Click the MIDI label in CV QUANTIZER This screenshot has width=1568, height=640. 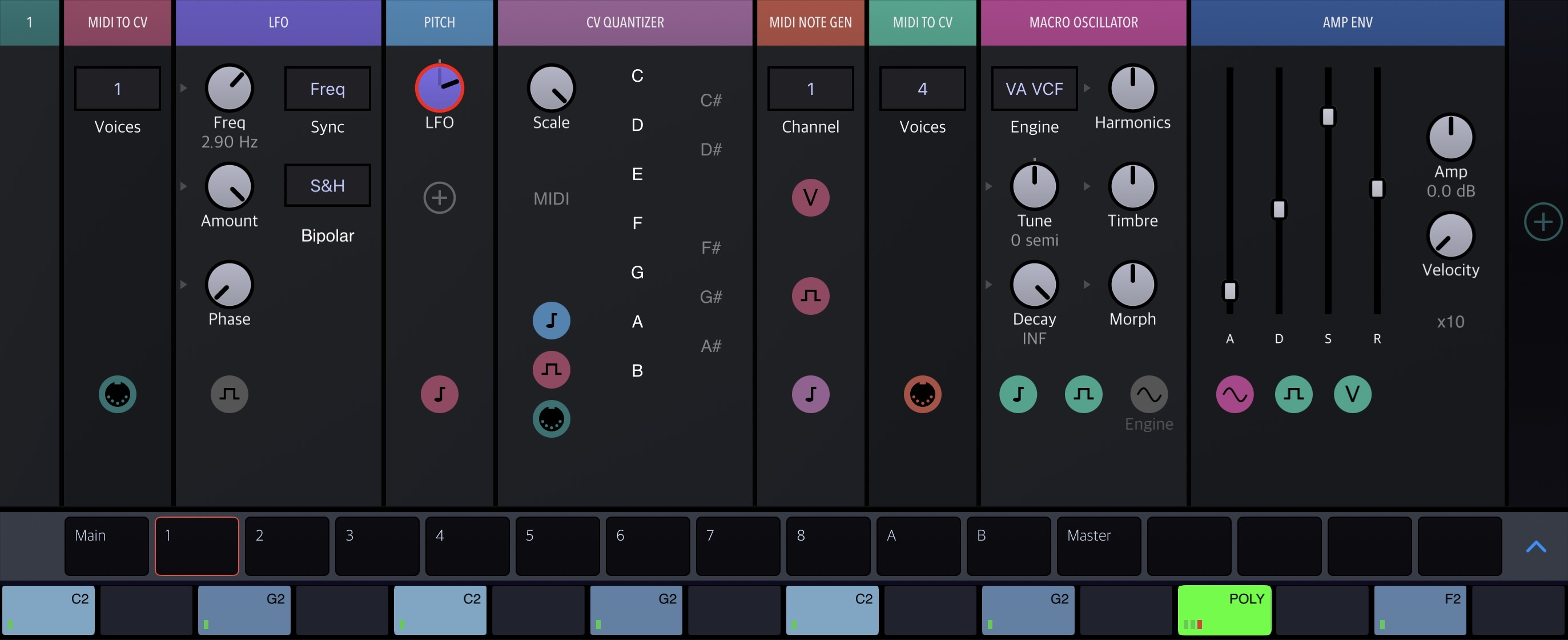tap(552, 198)
